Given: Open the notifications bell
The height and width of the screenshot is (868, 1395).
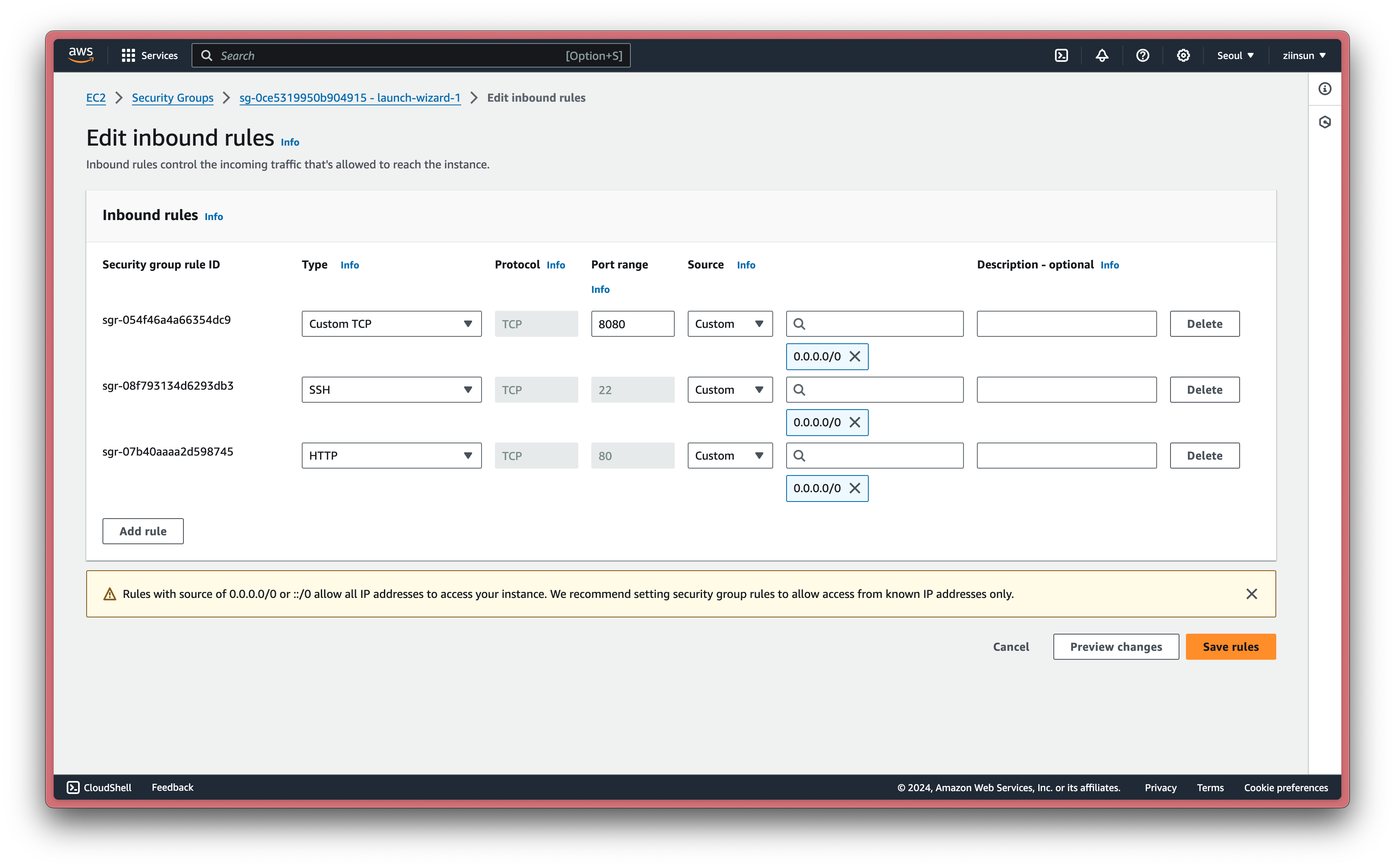Looking at the screenshot, I should point(1101,55).
